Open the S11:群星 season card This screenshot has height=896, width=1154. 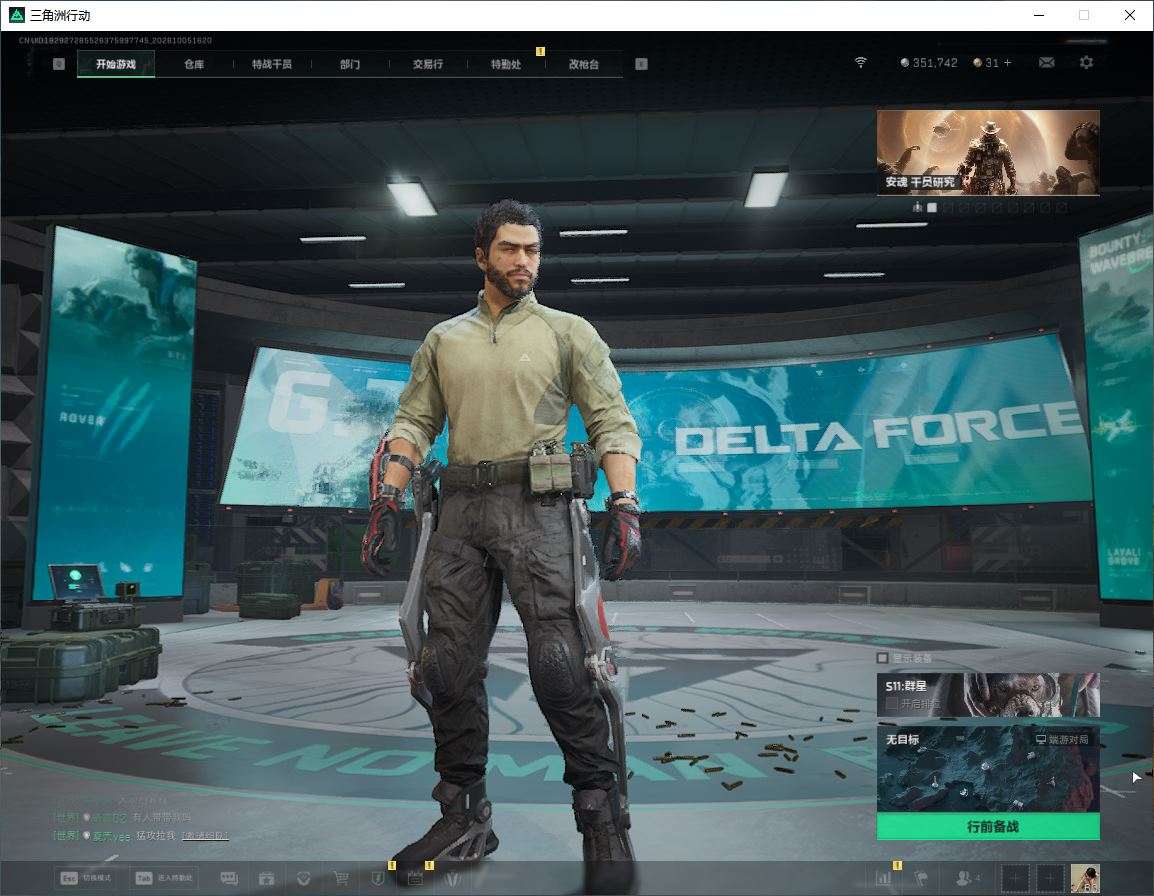pyautogui.click(x=988, y=694)
